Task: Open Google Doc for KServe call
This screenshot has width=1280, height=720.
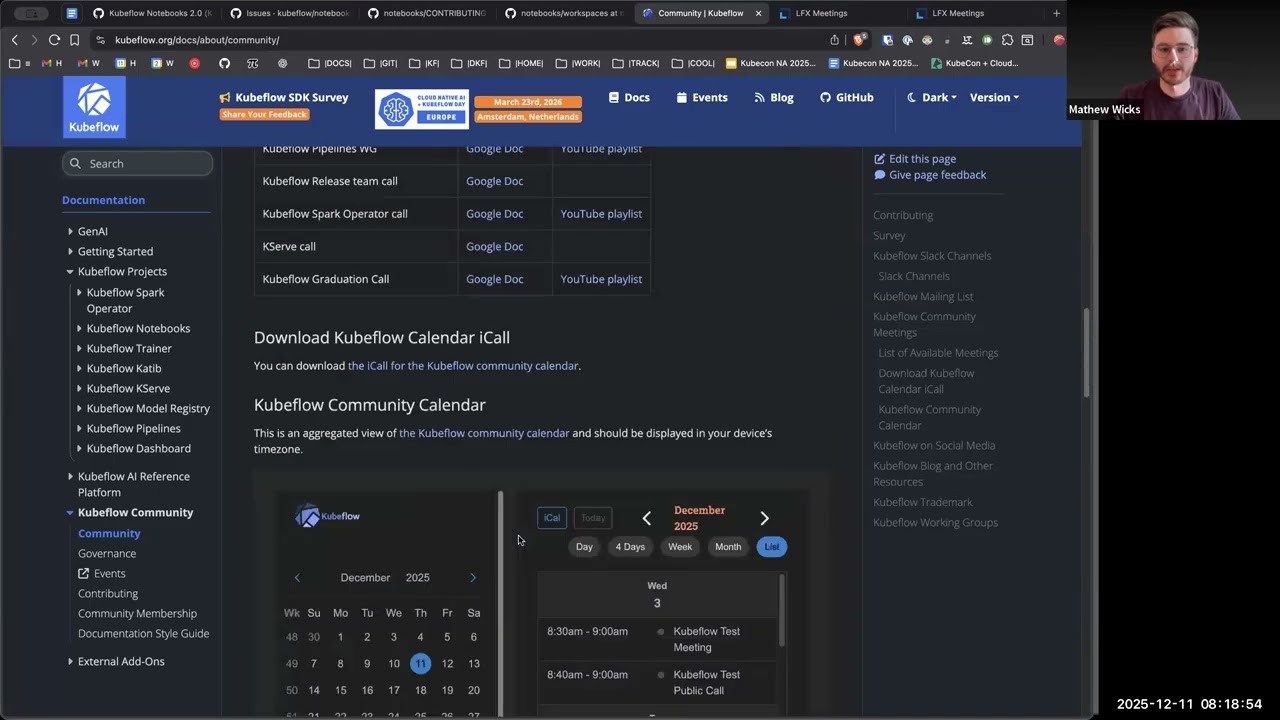Action: (494, 246)
